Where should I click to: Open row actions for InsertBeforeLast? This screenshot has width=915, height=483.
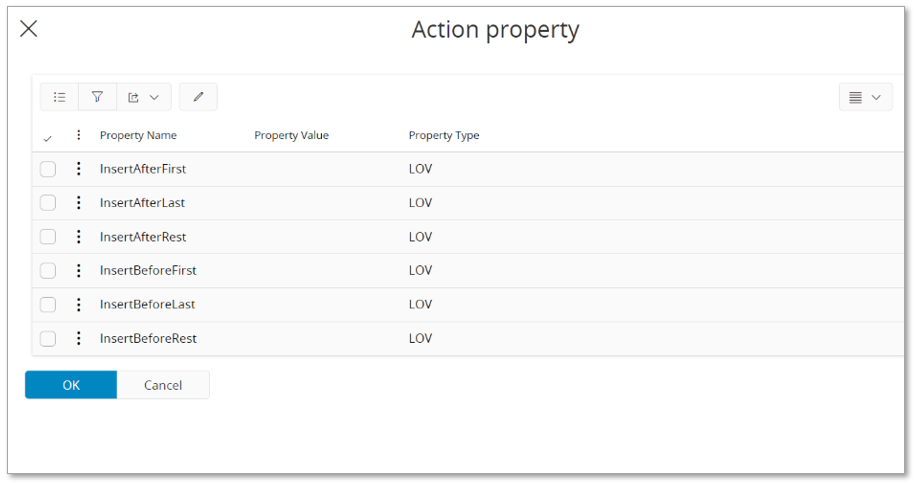click(79, 305)
